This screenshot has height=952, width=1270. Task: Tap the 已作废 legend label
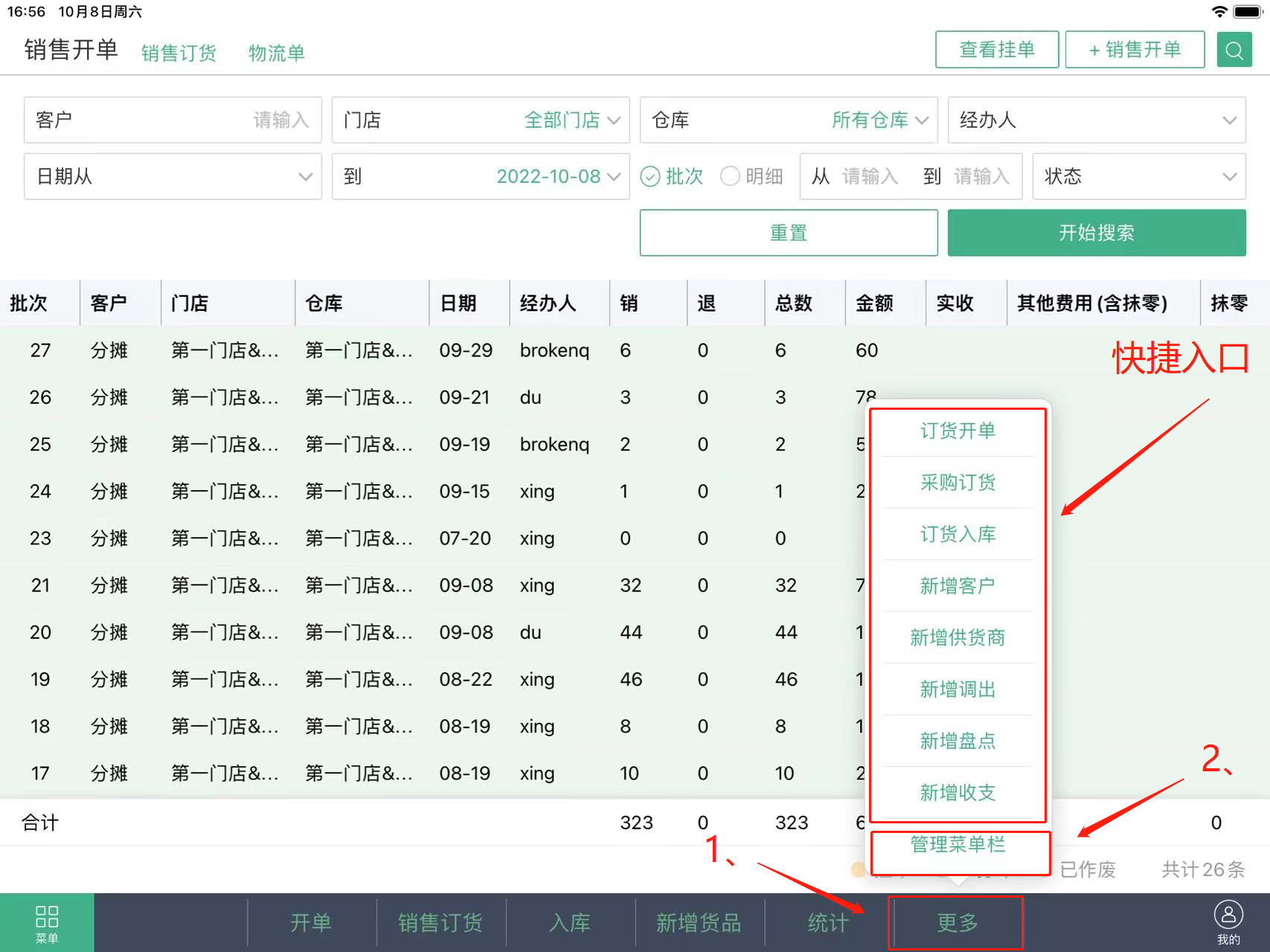1088,869
